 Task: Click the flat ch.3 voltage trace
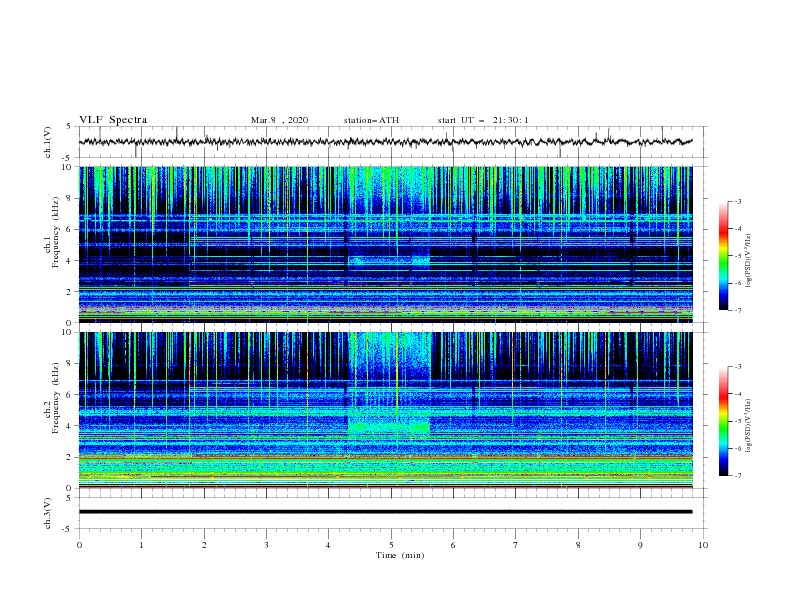385,512
